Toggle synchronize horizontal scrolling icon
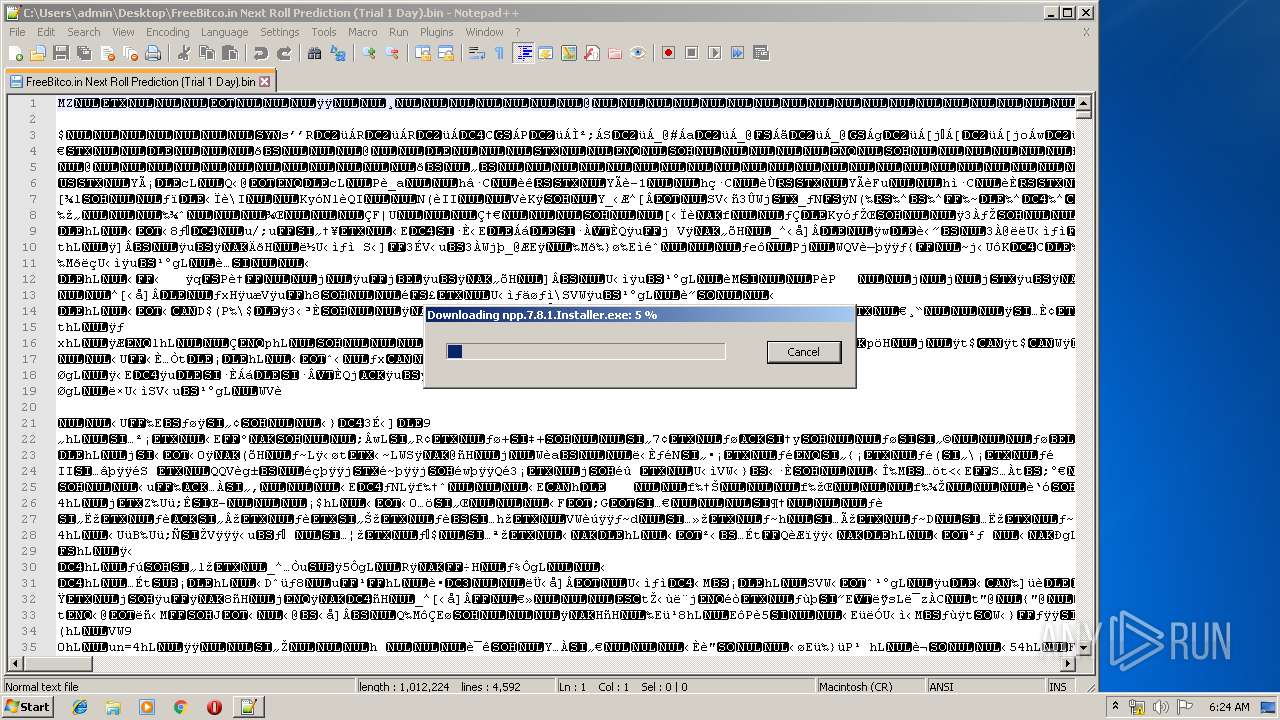 point(446,53)
